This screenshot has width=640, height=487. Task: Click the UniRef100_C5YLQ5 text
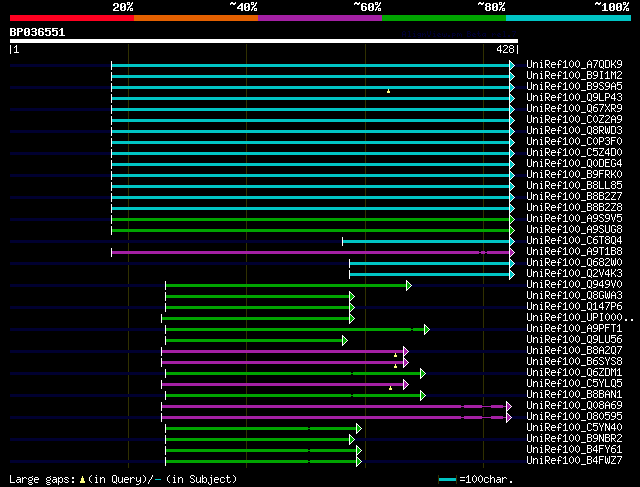574,384
